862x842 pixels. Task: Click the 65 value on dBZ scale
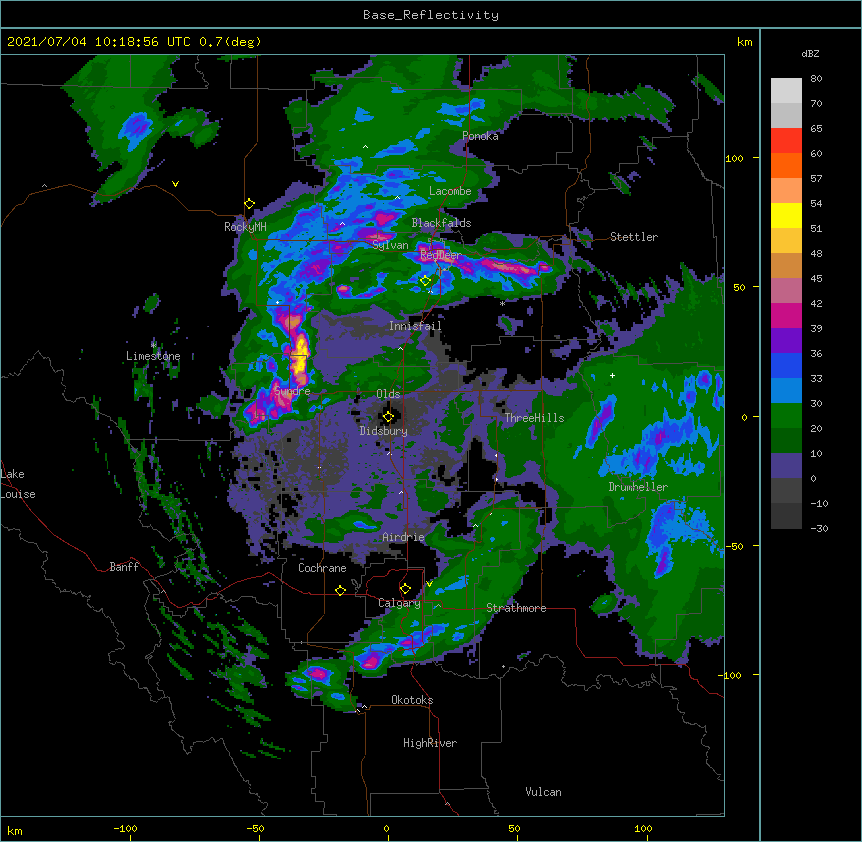[x=816, y=129]
